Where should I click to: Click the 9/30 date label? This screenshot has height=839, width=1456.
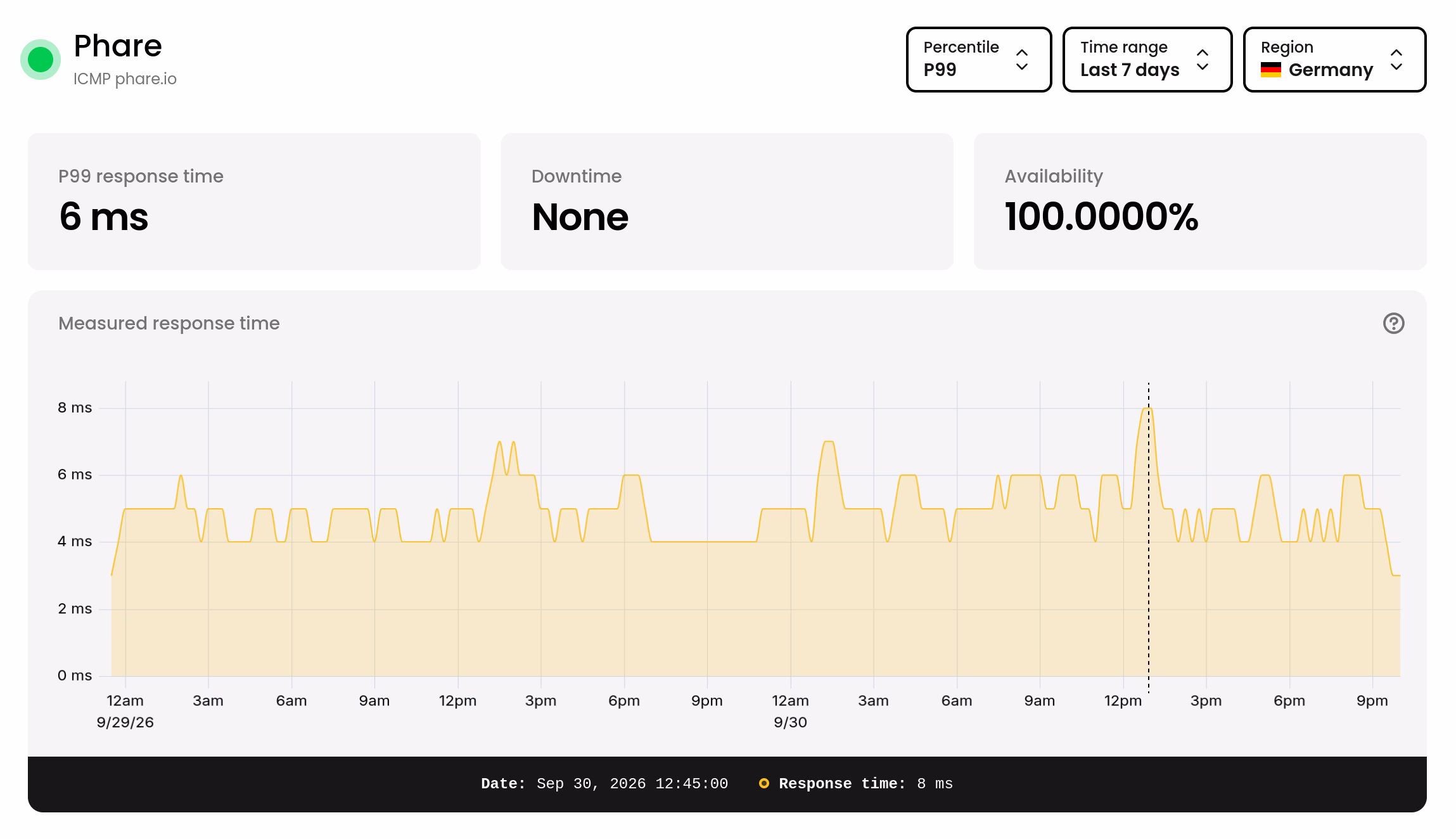[790, 722]
